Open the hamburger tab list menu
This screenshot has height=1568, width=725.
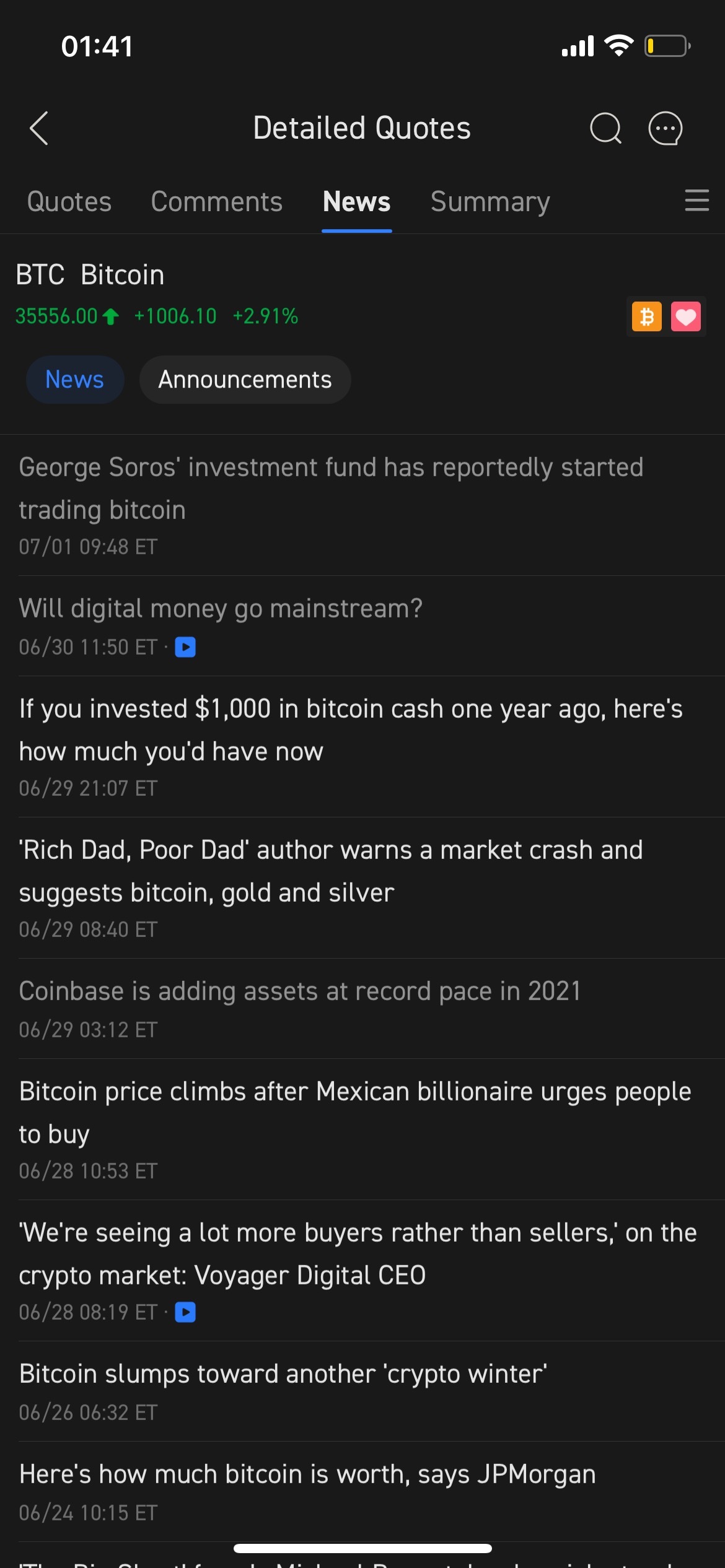pyautogui.click(x=696, y=201)
